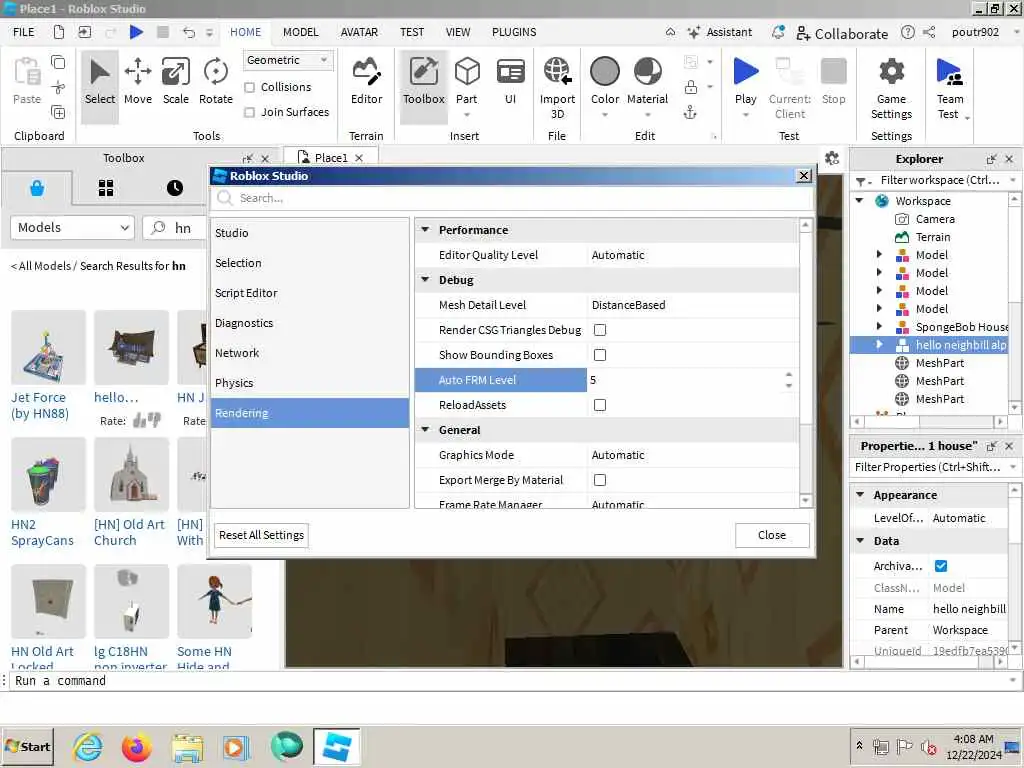Open Internet Explorer from taskbar
This screenshot has height=768, width=1024.
(x=88, y=747)
